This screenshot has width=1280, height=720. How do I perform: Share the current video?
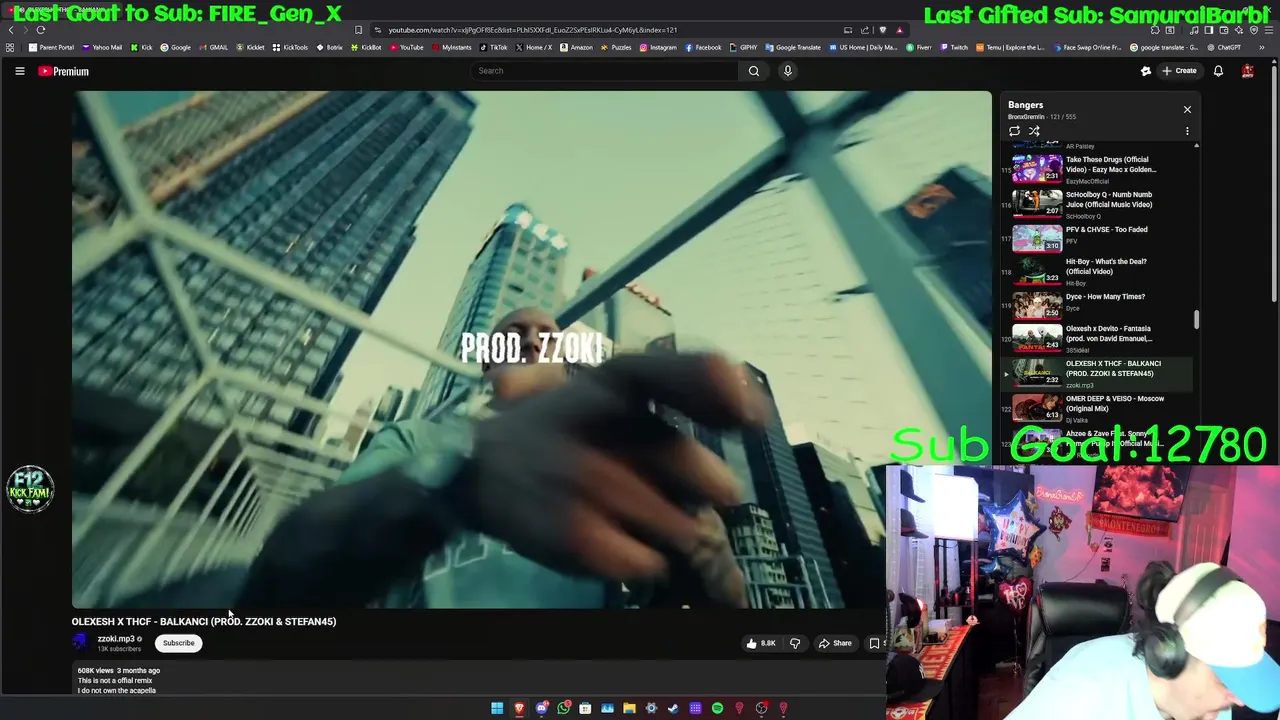tap(835, 643)
